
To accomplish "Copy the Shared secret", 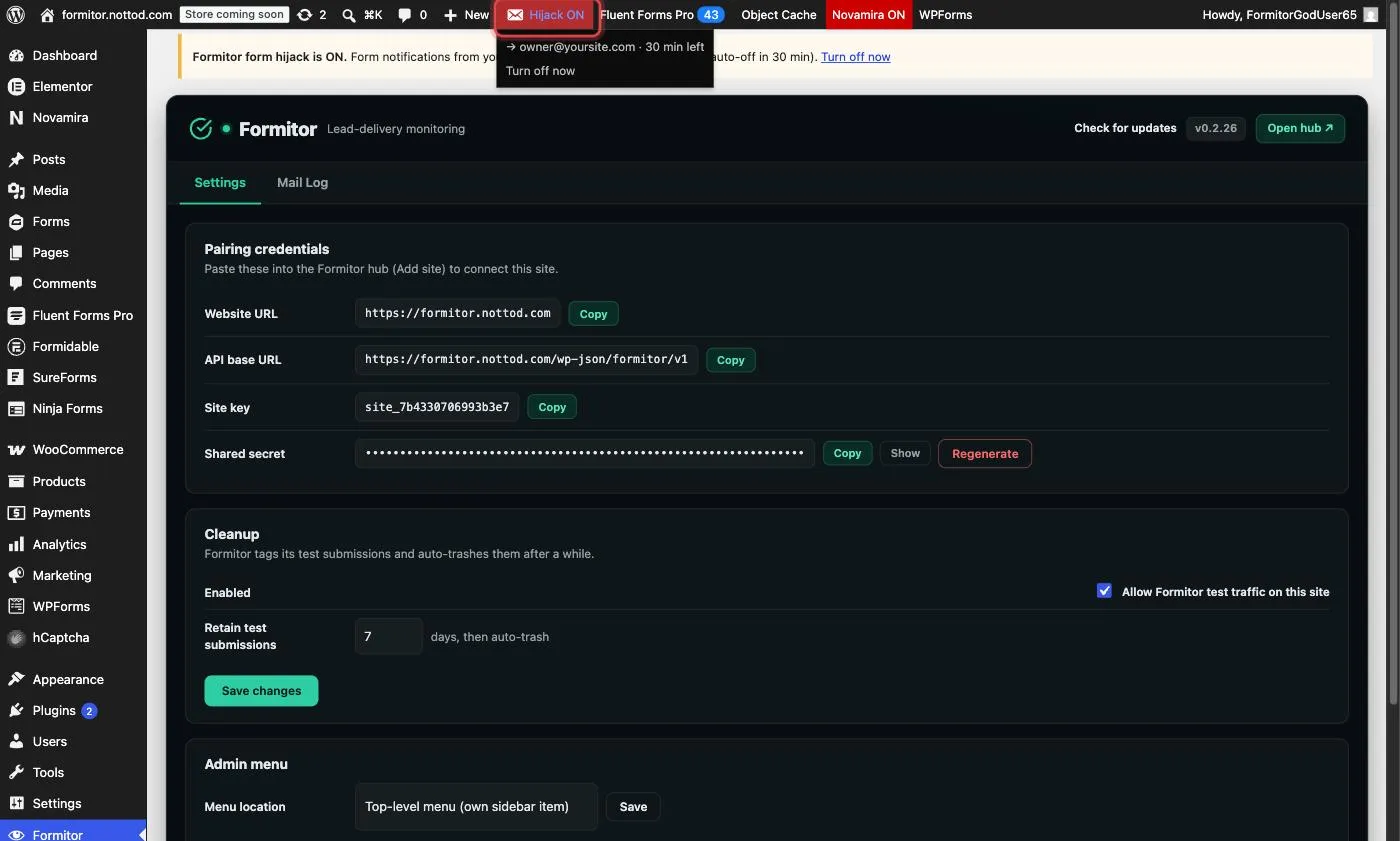I will click(847, 453).
